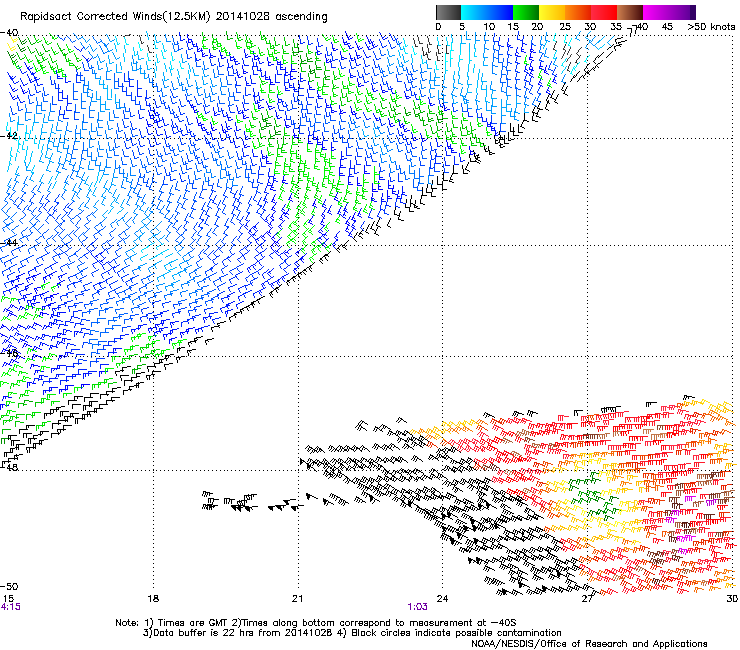740x650 pixels.
Task: Click the gray 0-5 knots color swatch
Action: [448, 12]
